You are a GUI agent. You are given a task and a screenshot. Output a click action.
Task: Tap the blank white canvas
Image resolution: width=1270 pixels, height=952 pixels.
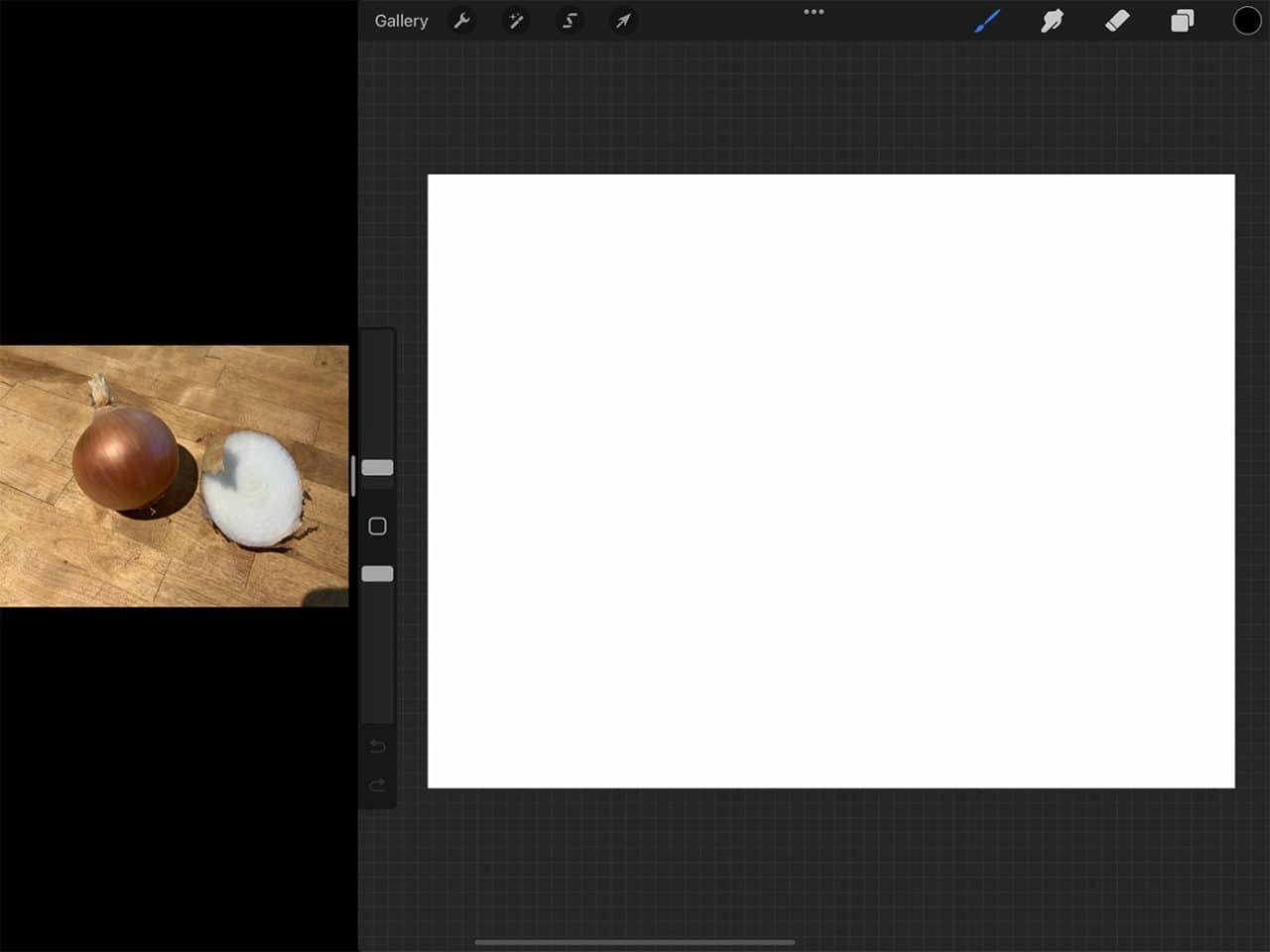[x=829, y=480]
